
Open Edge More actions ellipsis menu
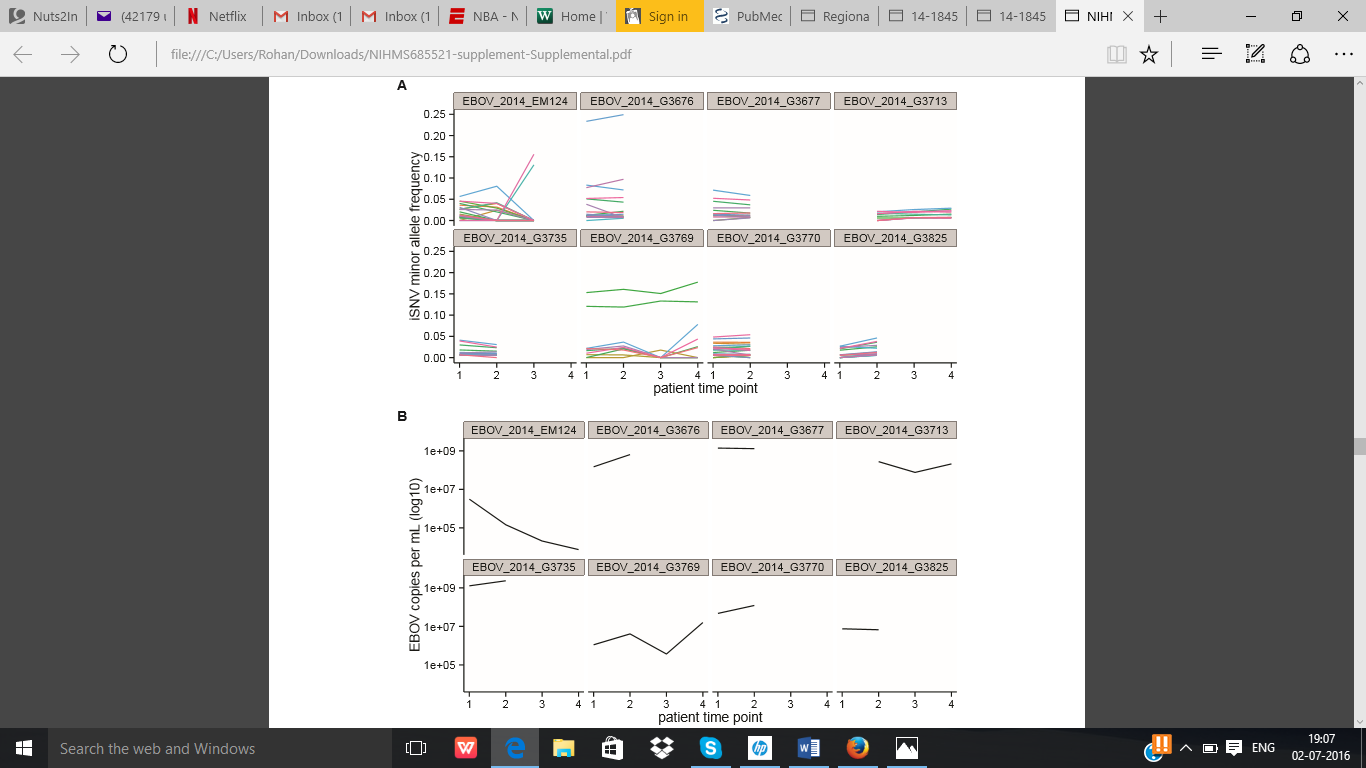click(1343, 55)
